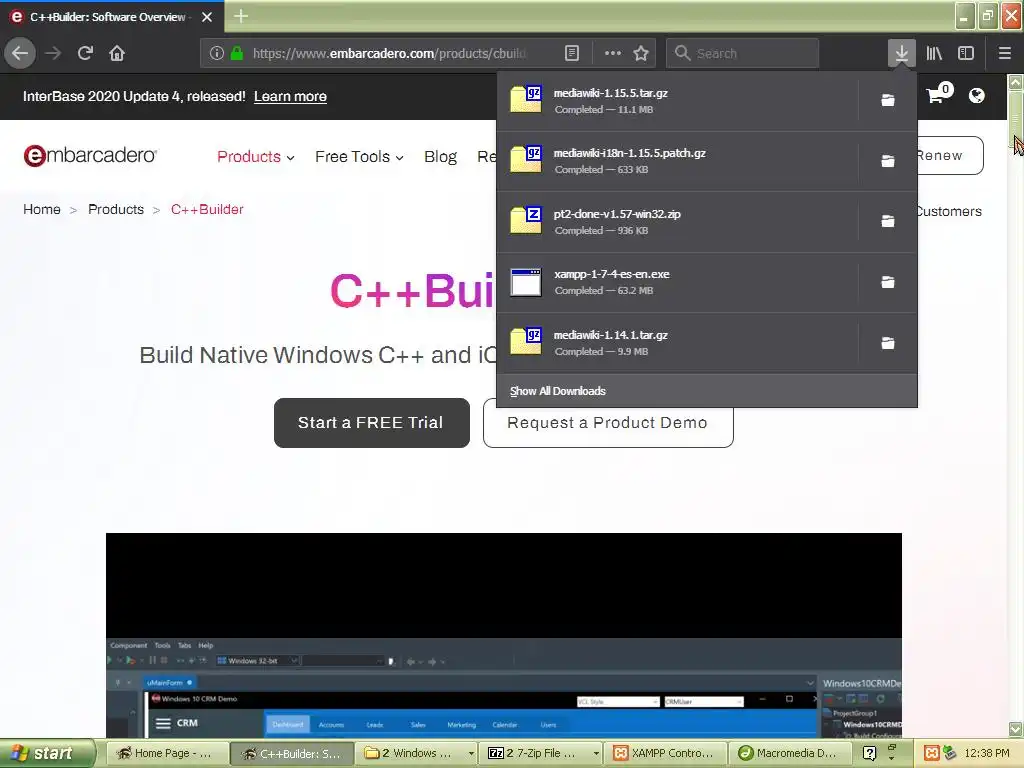Show sidebars toolbar button
This screenshot has height=768, width=1024.
(x=966, y=53)
